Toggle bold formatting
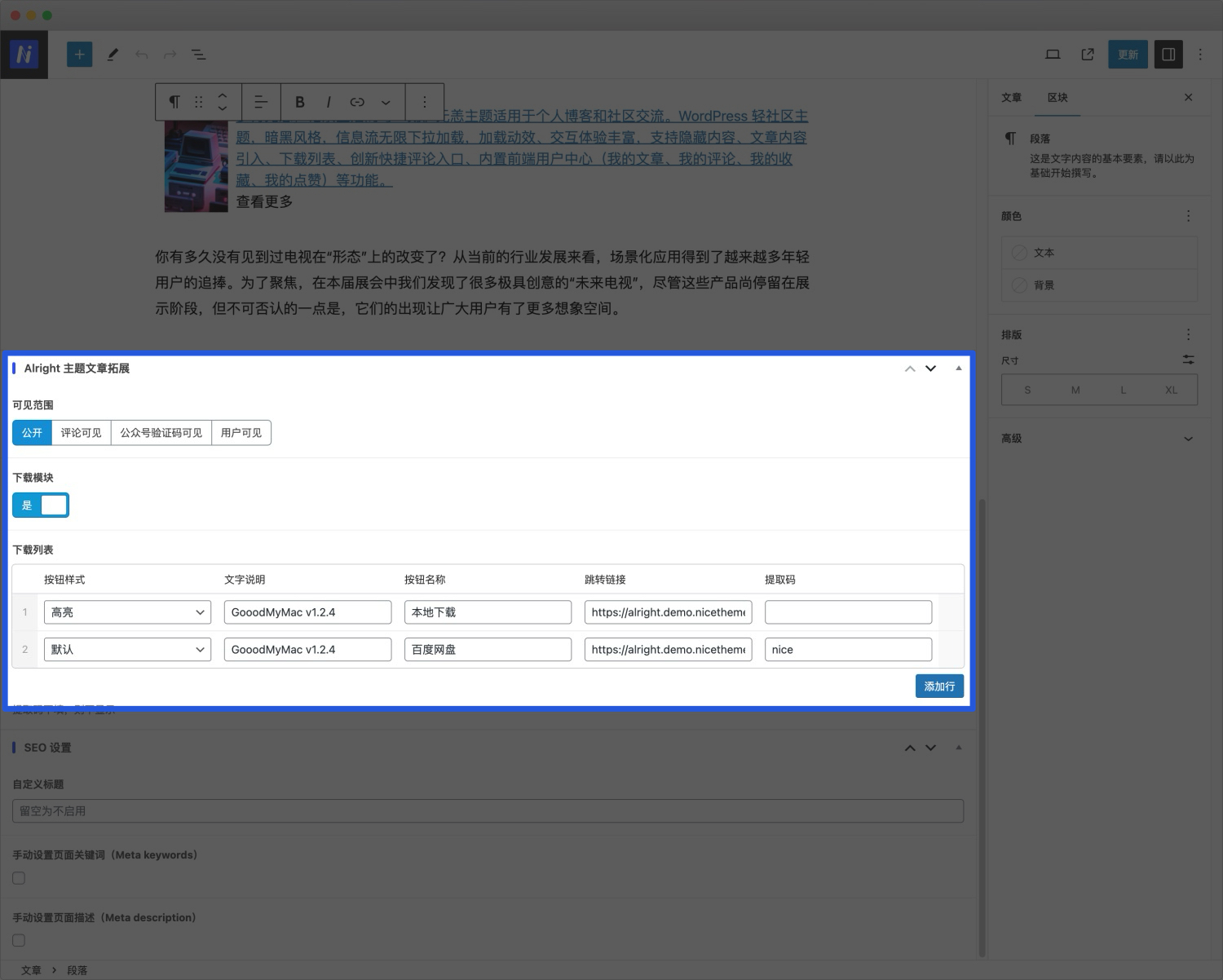Viewport: 1223px width, 980px height. coord(299,102)
